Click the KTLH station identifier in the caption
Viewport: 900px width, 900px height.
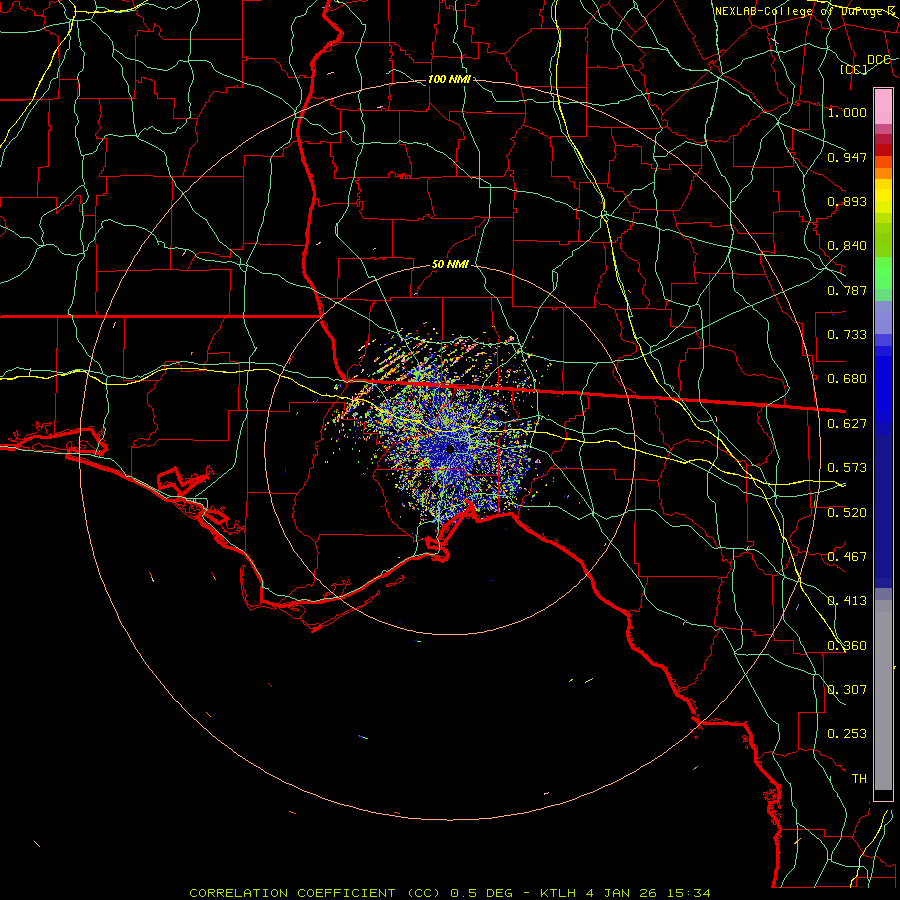(x=558, y=893)
